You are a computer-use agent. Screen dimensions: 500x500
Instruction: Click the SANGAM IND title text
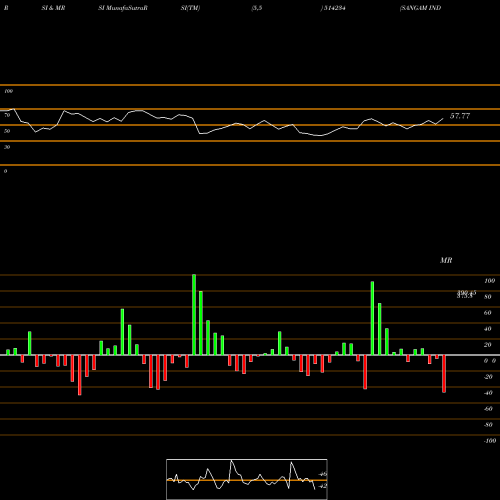click(420, 8)
